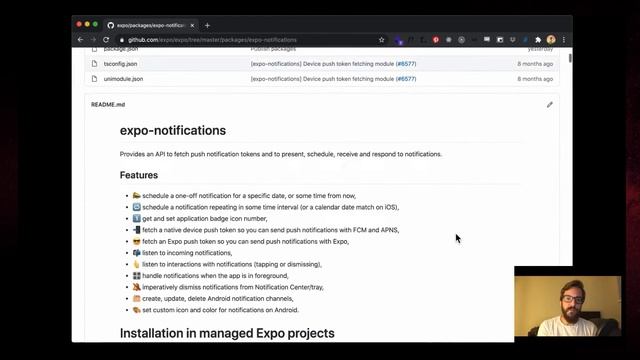Open the Extensions puzzle-piece menu
This screenshot has height=360, width=640.
[538, 40]
